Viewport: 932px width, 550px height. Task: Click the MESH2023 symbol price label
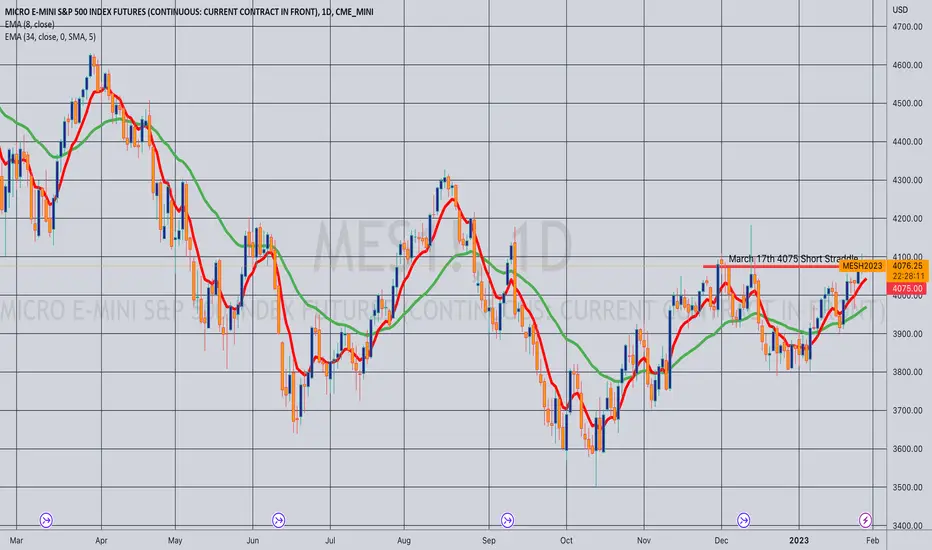862,266
